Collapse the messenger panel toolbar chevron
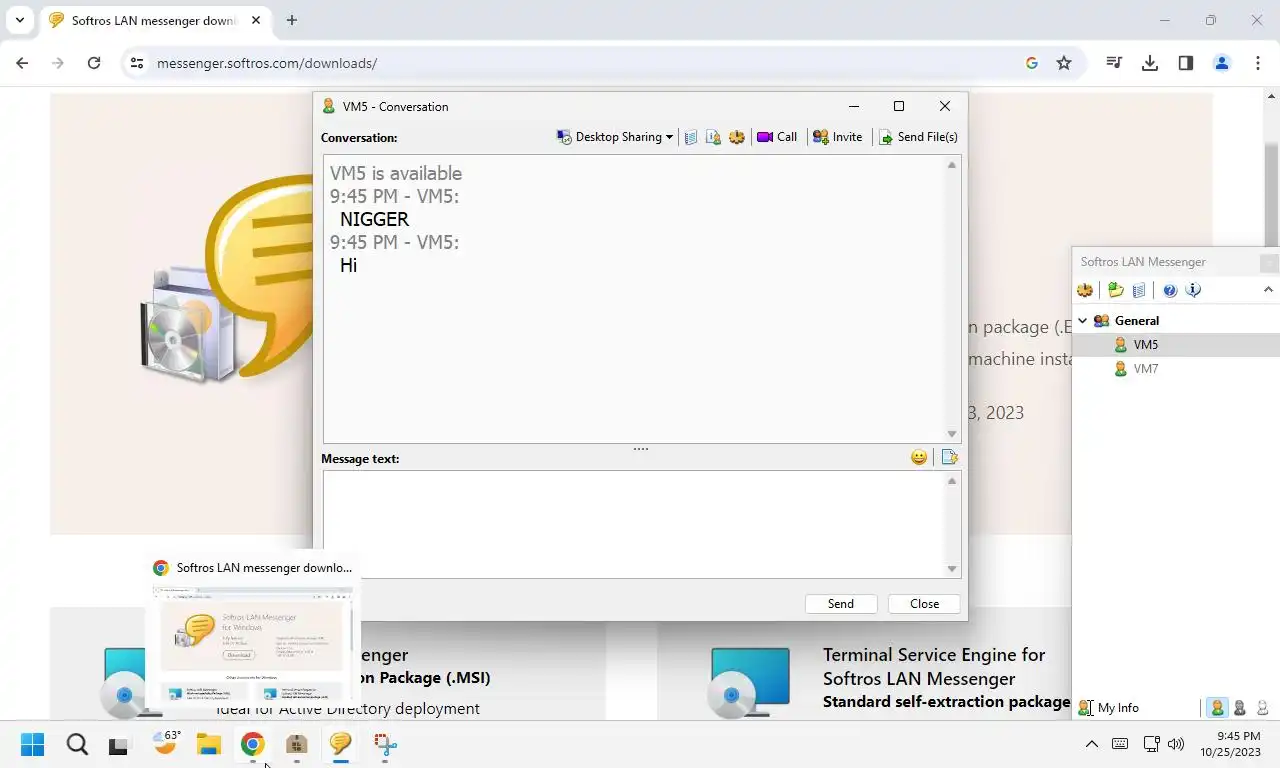This screenshot has height=768, width=1280. (1268, 290)
